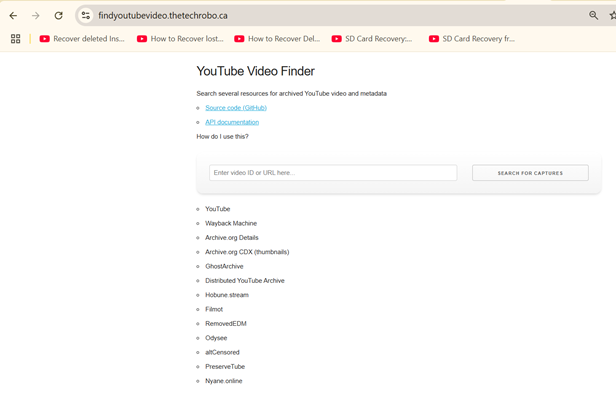This screenshot has width=616, height=397.
Task: Select the 'Nyane.online' list entry
Action: pos(224,381)
